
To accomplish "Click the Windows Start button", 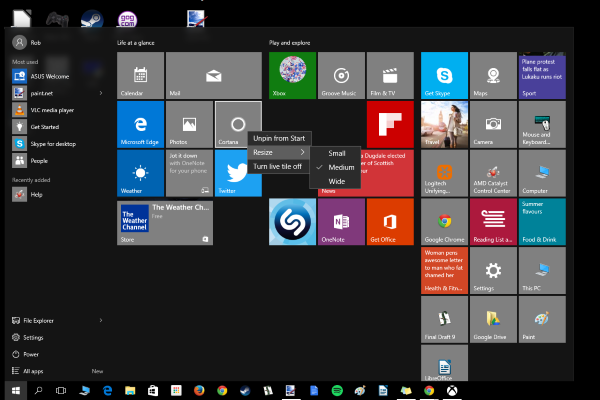I will click(x=16, y=390).
